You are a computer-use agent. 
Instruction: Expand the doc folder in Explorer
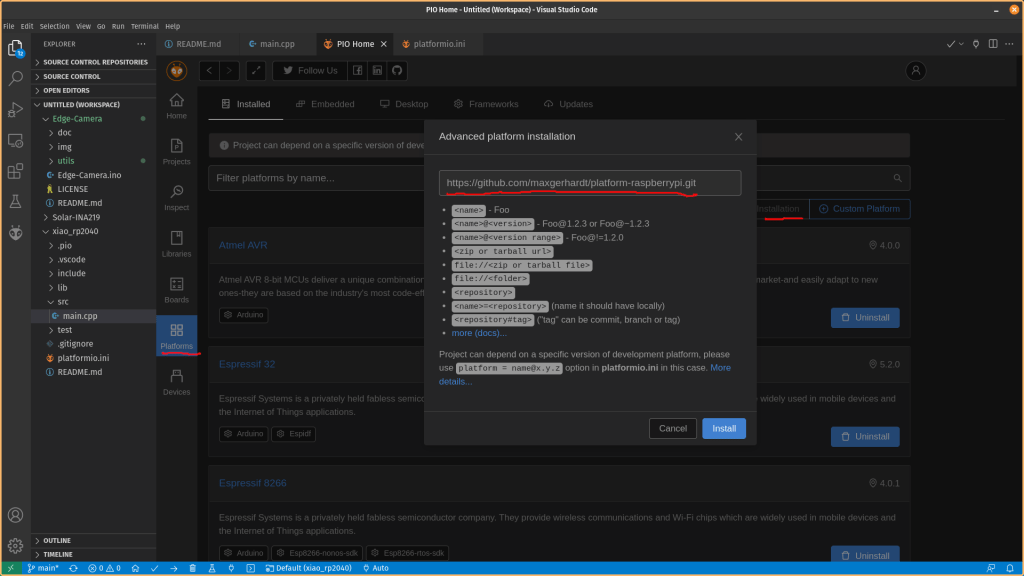(x=64, y=131)
